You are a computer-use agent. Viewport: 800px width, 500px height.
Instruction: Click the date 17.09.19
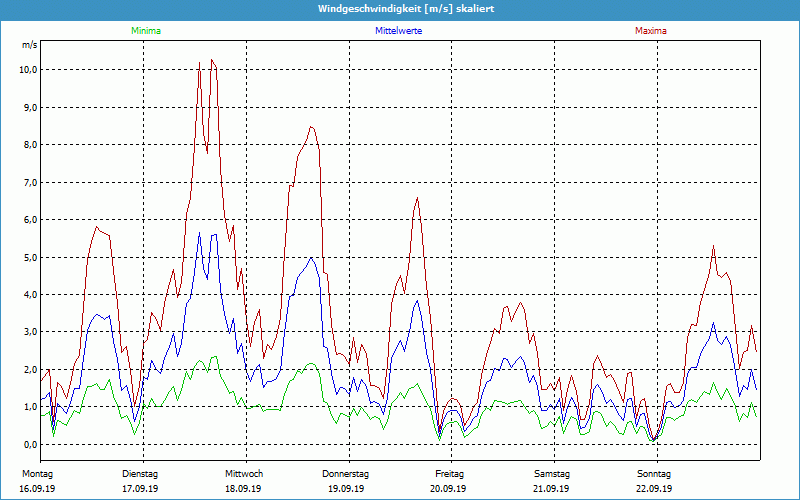[140, 489]
